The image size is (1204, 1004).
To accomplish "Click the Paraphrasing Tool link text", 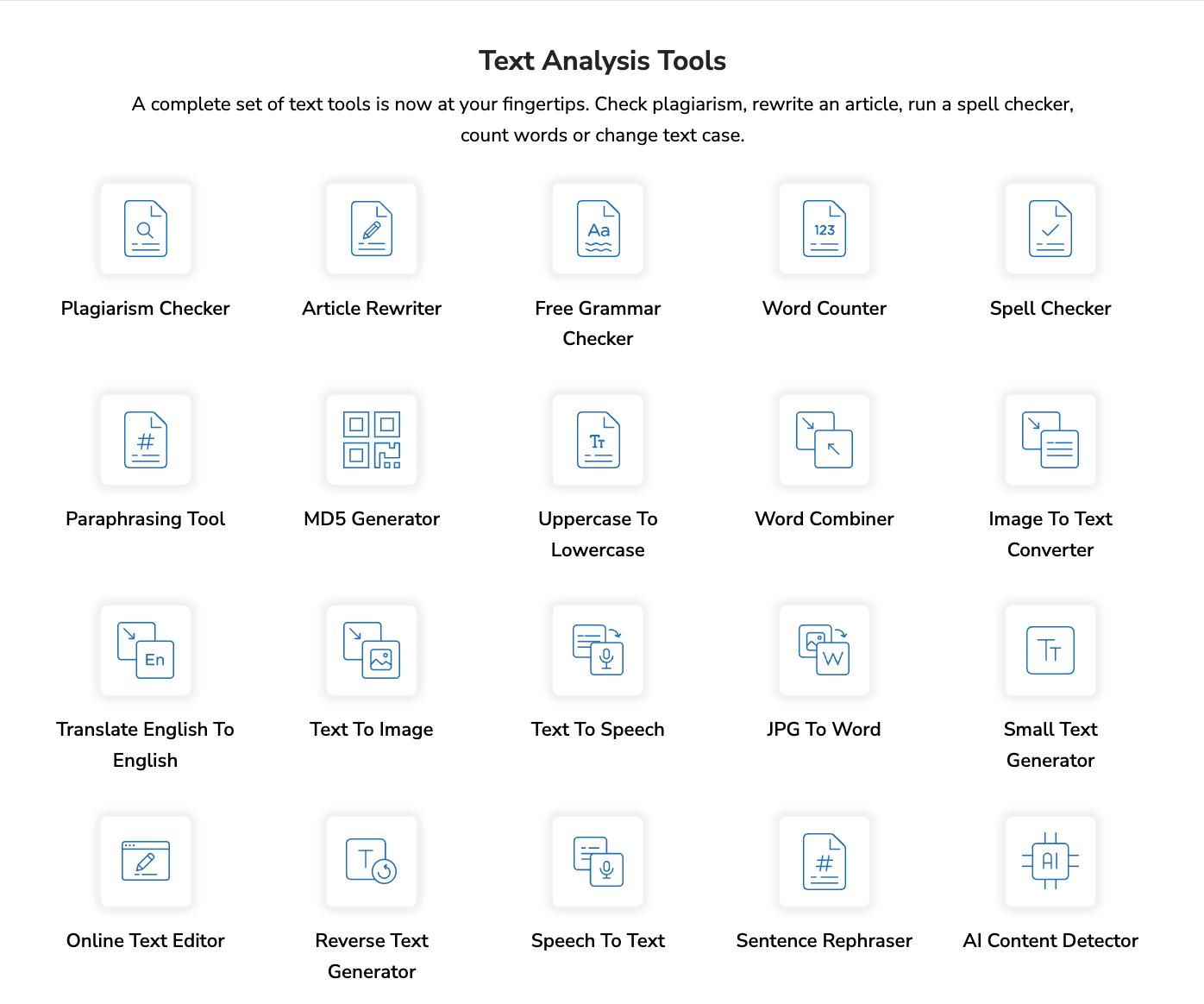I will [145, 519].
